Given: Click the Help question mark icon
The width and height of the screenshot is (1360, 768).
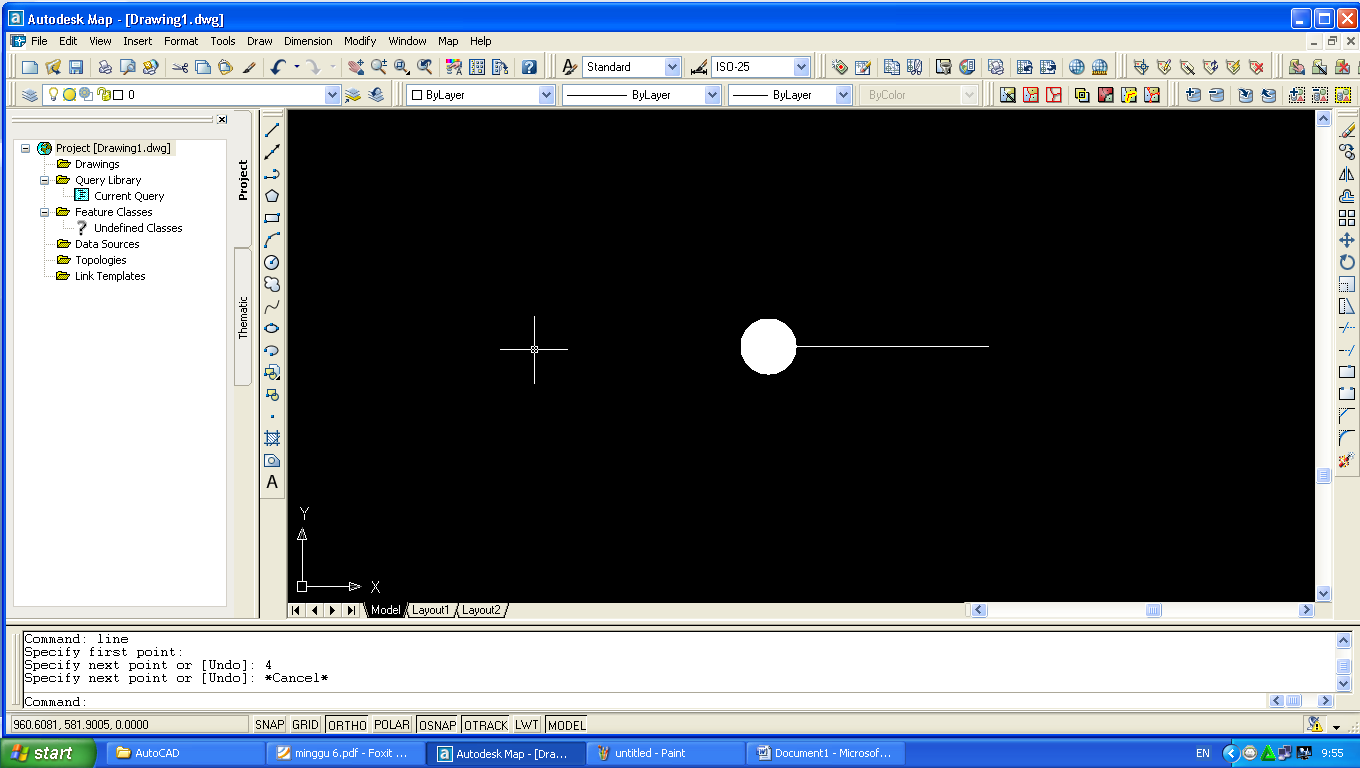Looking at the screenshot, I should point(529,67).
